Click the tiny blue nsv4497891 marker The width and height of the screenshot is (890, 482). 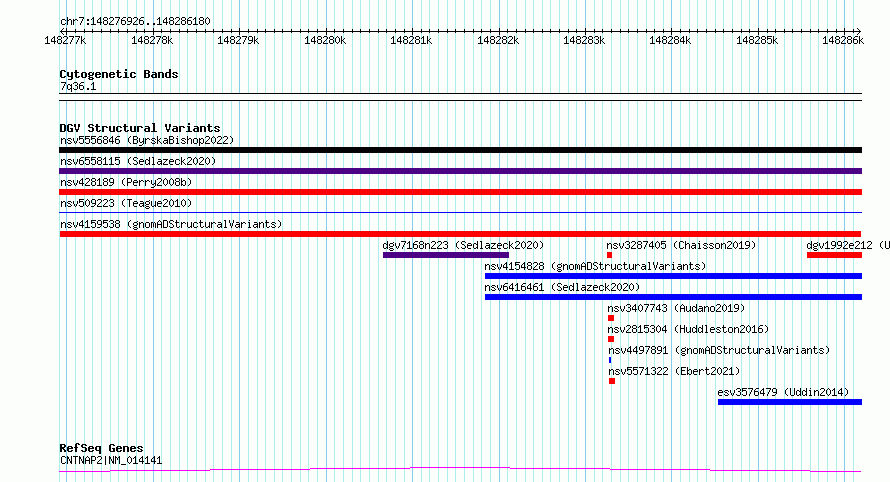pos(610,360)
